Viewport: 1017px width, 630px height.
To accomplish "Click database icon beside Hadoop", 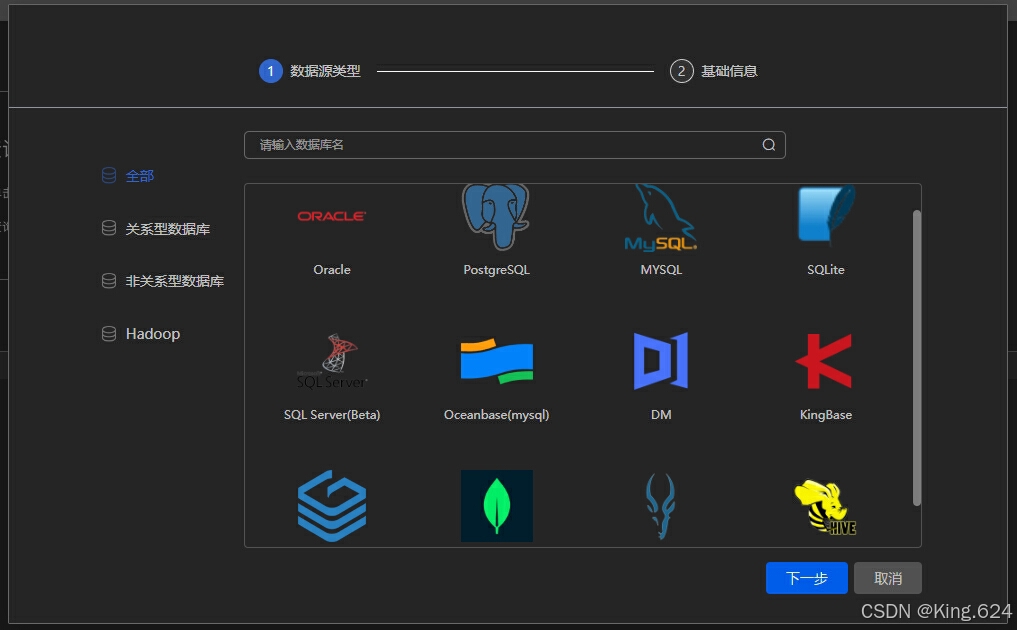I will click(109, 333).
